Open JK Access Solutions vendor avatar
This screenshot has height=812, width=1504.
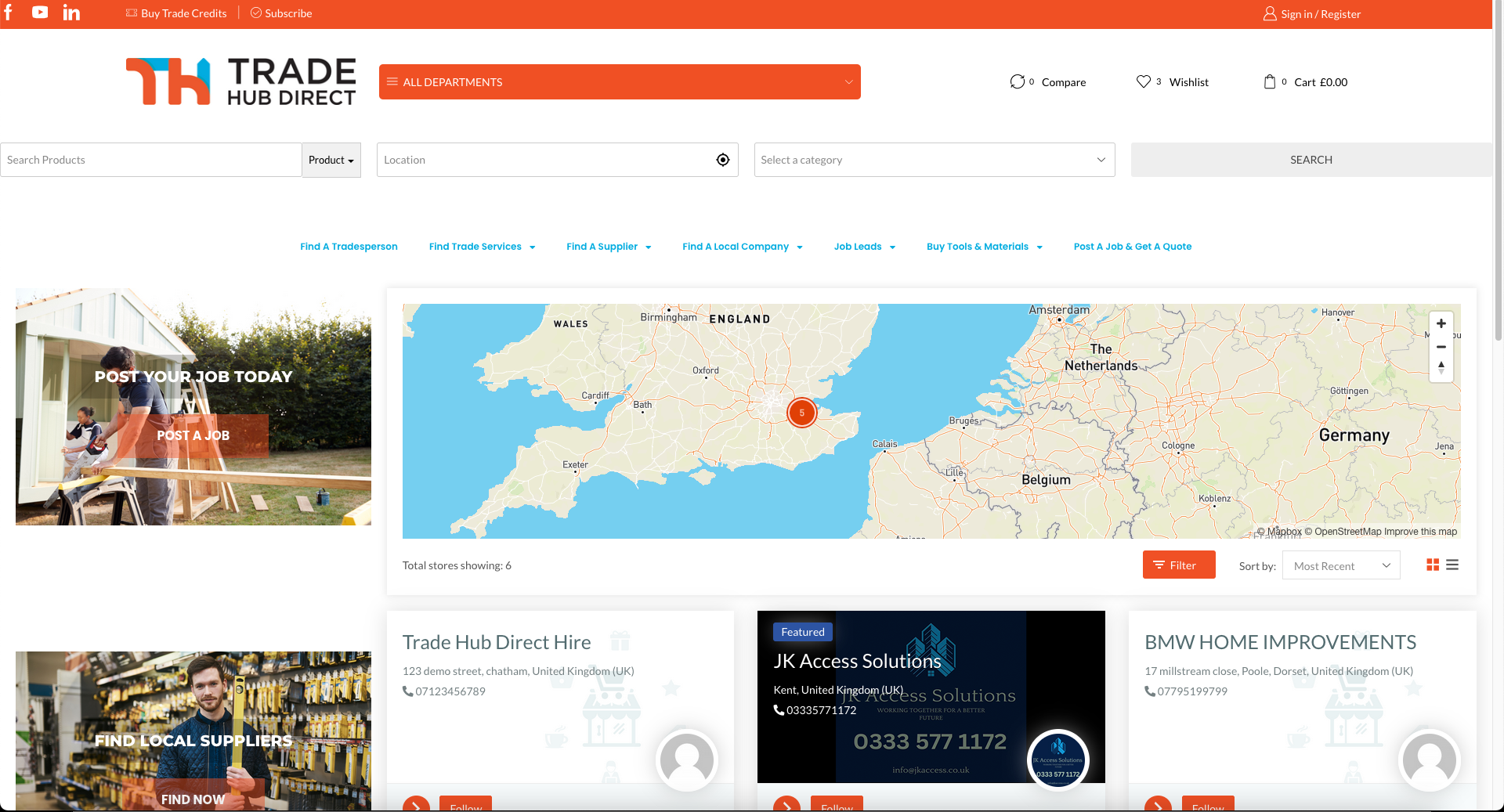tap(1058, 760)
